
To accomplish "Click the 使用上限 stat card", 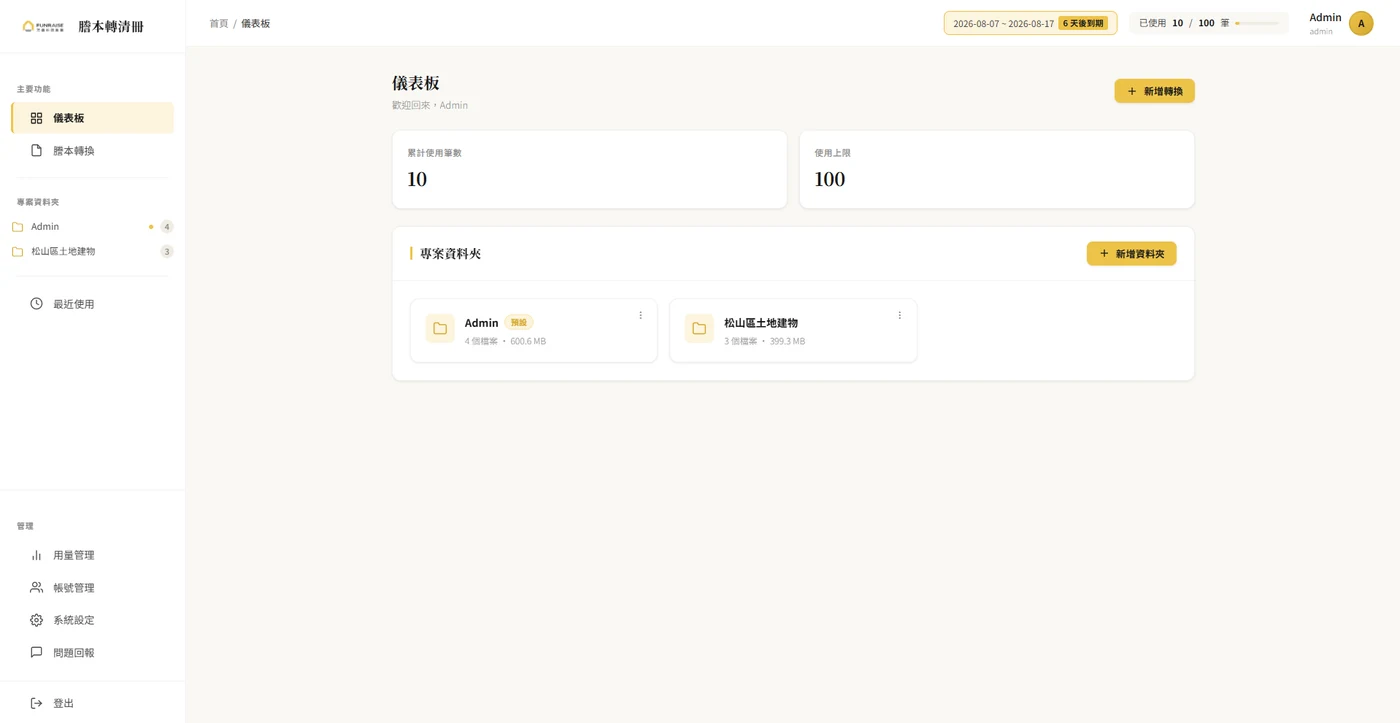I will pos(997,170).
